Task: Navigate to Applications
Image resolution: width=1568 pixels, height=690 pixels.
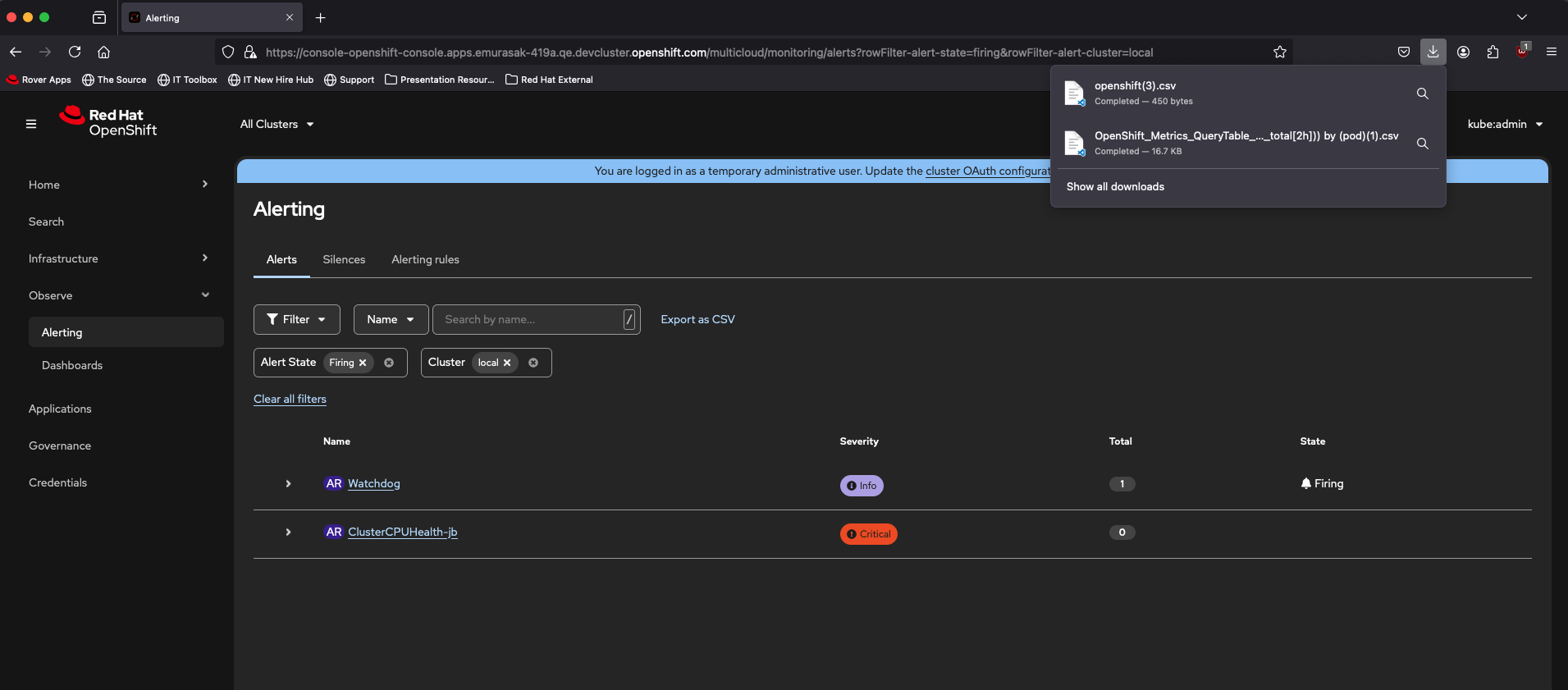Action: 60,409
